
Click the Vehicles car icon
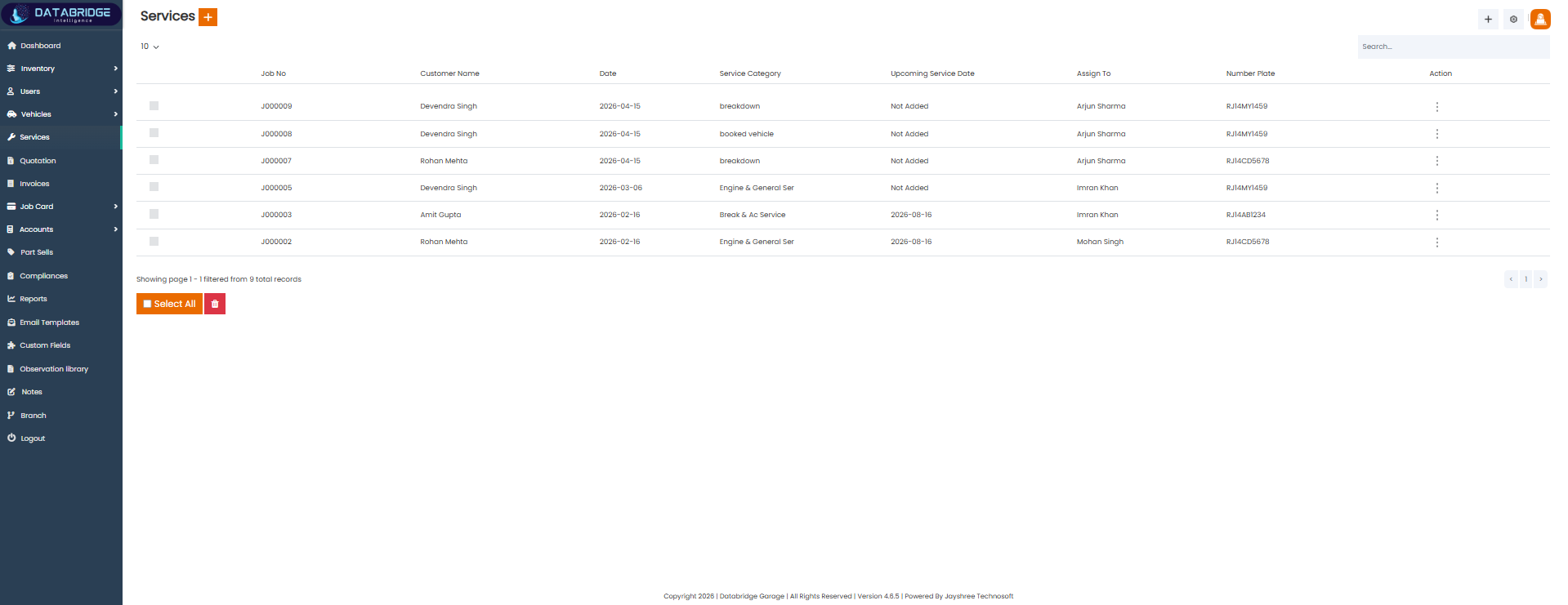tap(11, 114)
